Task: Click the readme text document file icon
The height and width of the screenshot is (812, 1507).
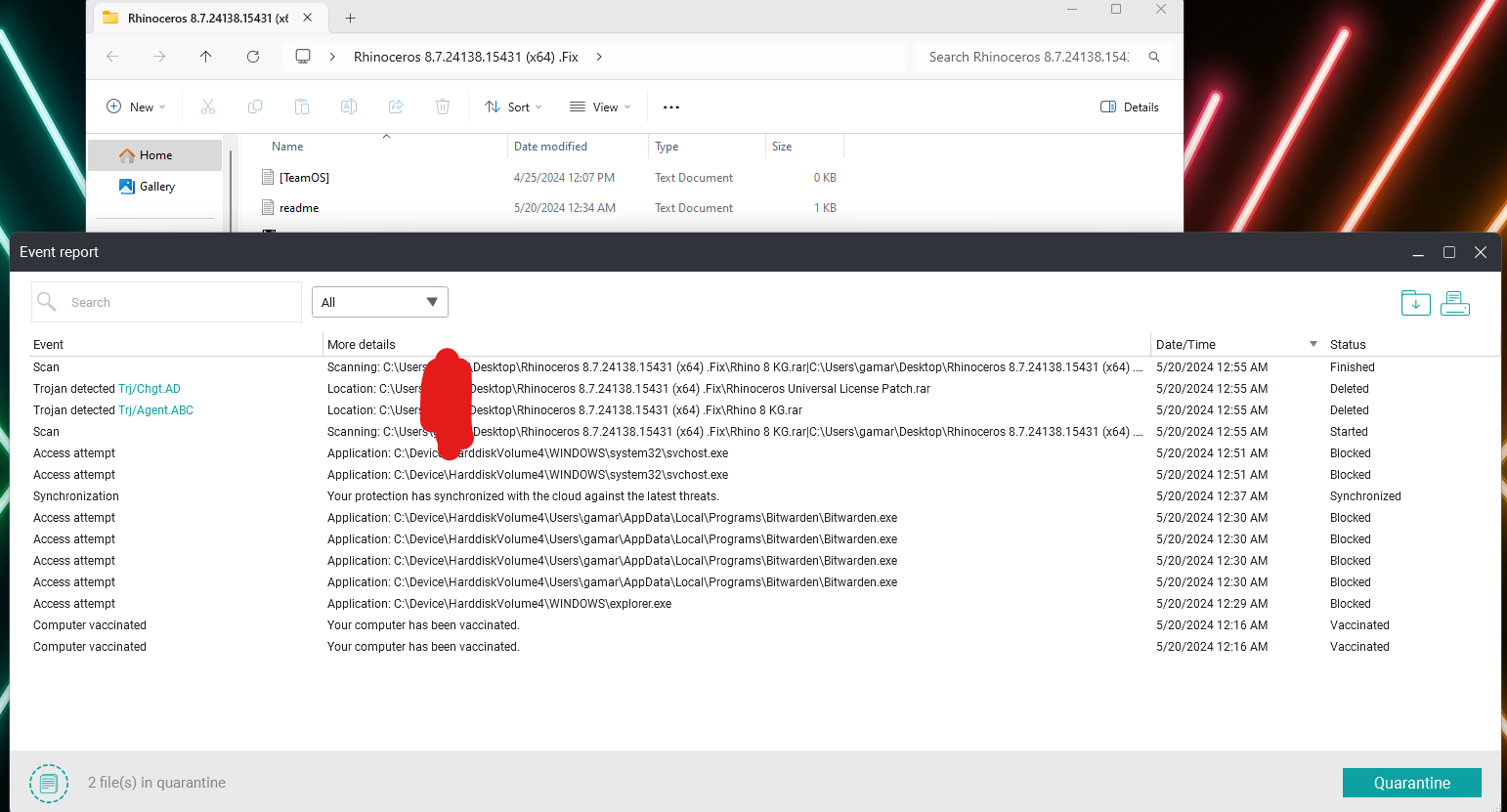Action: click(x=268, y=207)
